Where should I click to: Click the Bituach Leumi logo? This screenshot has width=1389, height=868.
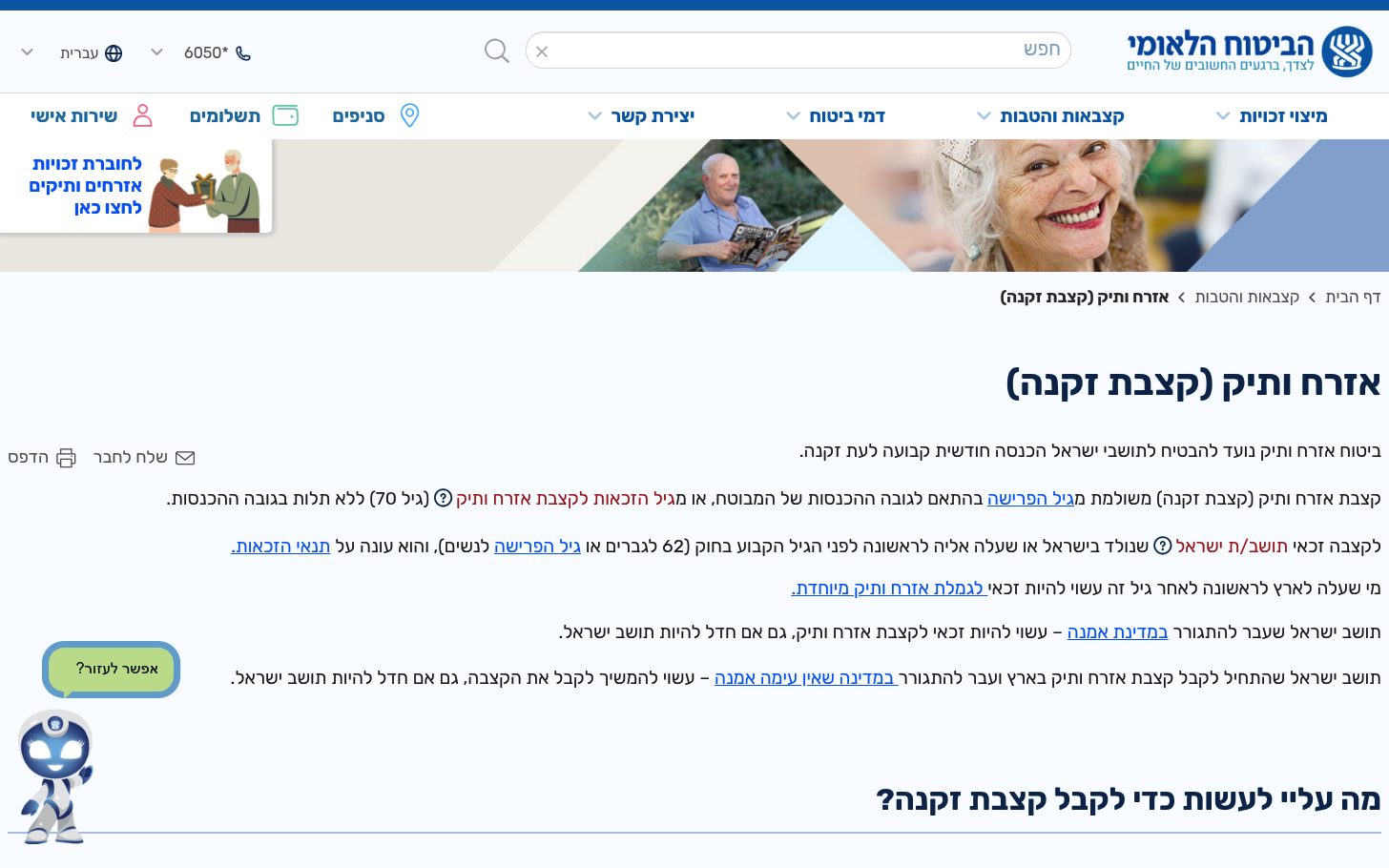(x=1250, y=52)
